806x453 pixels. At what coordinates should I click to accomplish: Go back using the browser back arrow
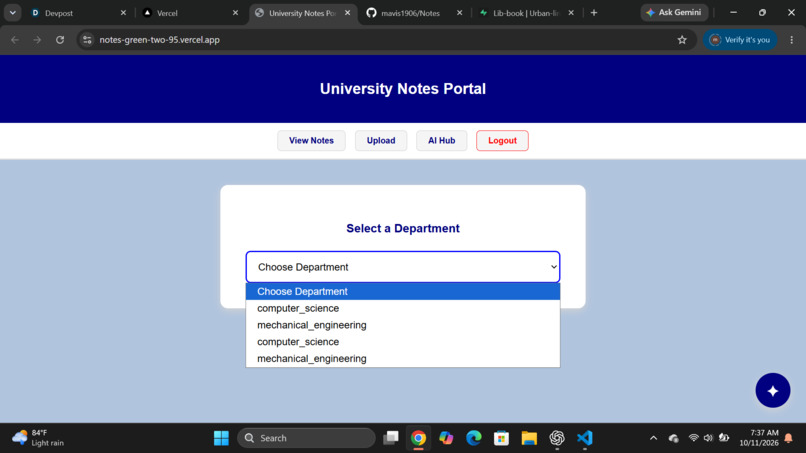[15, 40]
